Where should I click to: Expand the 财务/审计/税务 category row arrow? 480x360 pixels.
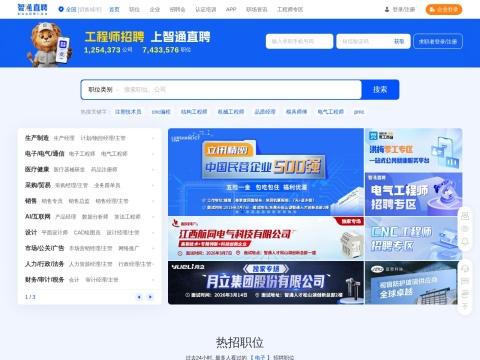point(153,280)
